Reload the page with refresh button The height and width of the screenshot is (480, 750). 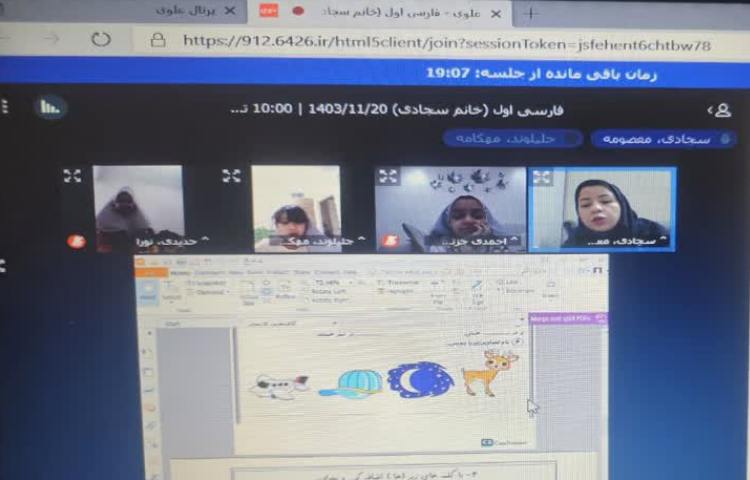pyautogui.click(x=101, y=39)
